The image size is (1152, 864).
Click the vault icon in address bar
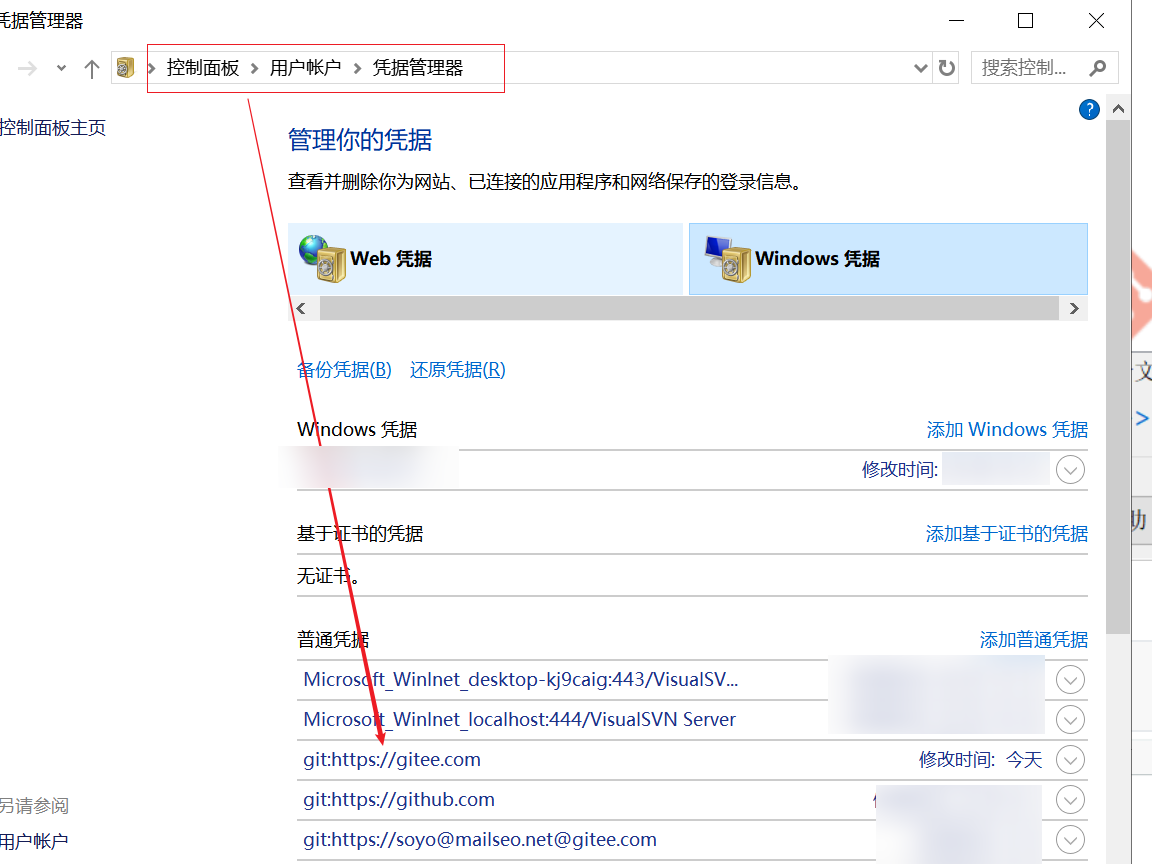coord(126,68)
